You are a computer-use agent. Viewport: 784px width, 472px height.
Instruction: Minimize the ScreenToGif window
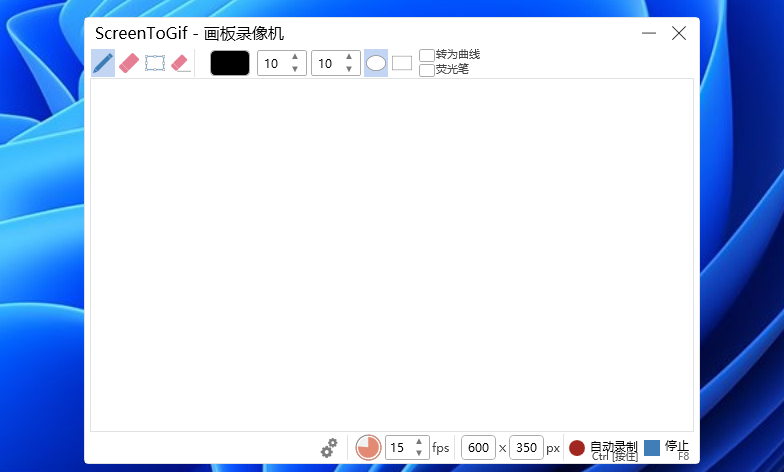tap(649, 33)
